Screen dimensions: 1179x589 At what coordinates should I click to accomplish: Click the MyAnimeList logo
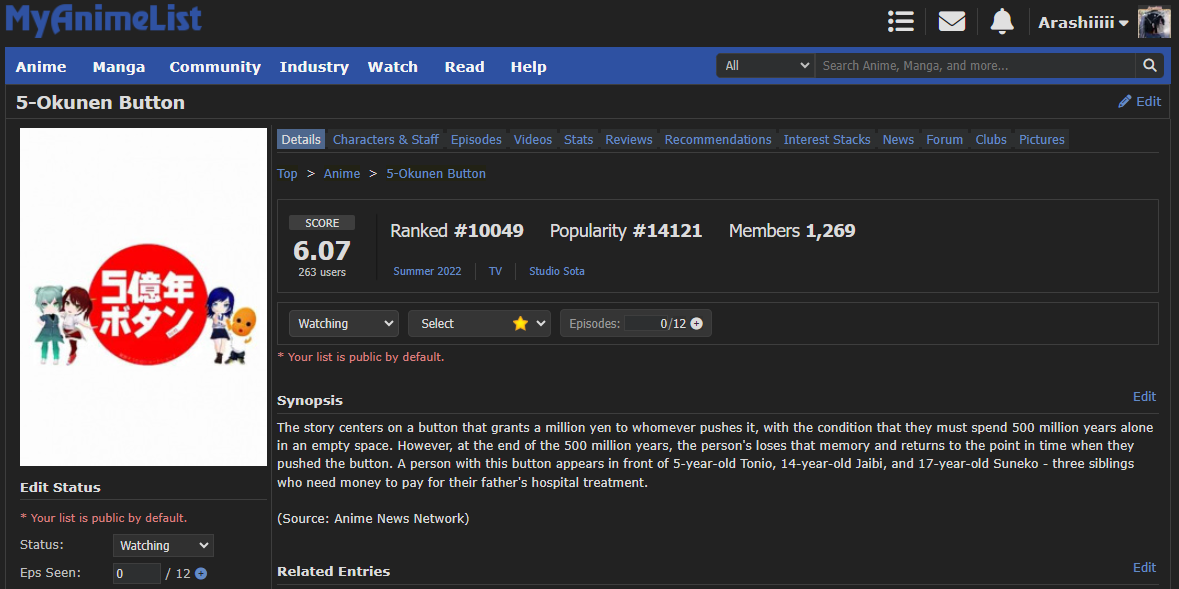click(104, 19)
